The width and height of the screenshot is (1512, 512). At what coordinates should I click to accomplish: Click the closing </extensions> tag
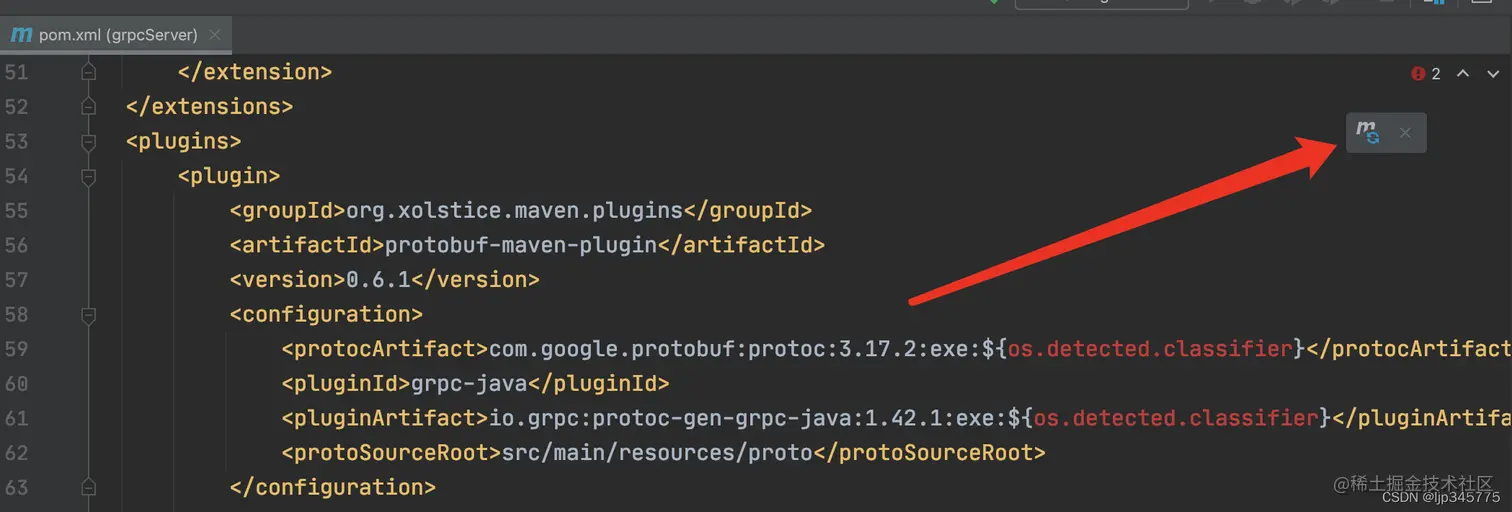[210, 106]
